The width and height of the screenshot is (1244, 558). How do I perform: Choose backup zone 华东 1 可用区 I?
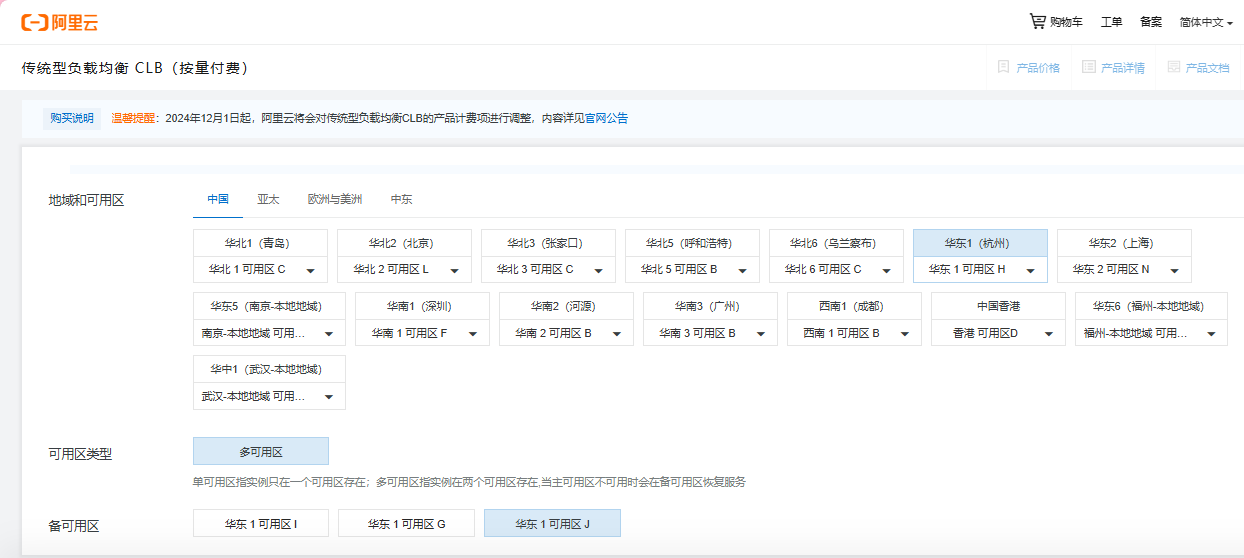coord(261,523)
